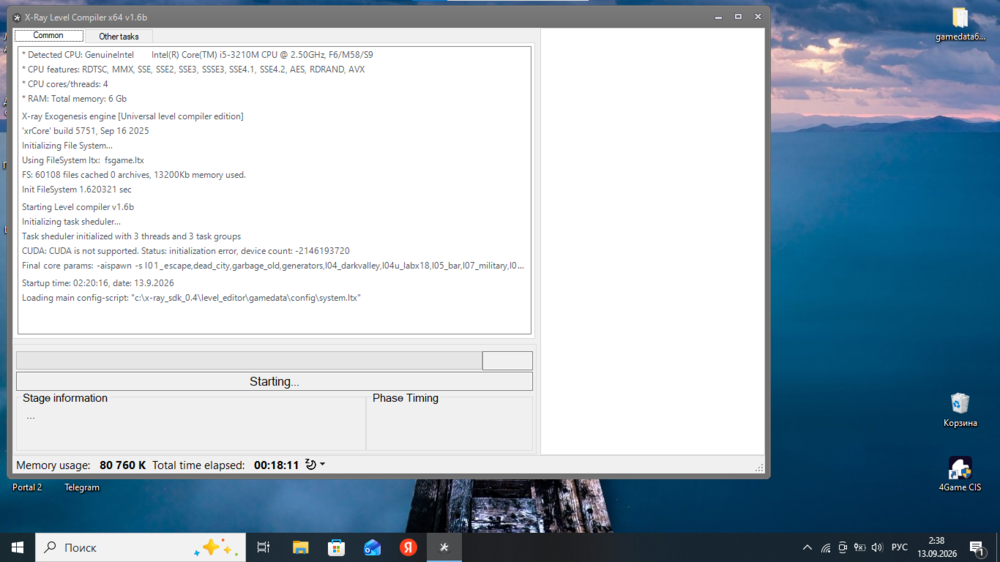Screen dimensions: 1000x562
Task: Open Task View from the taskbar
Action: click(x=263, y=547)
